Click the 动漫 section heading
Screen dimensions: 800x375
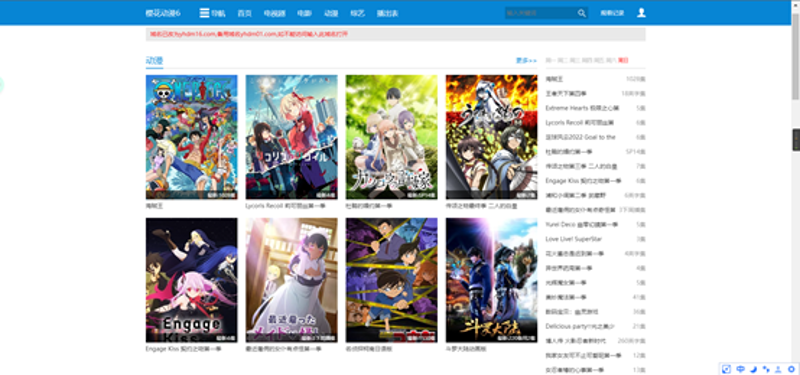(154, 61)
